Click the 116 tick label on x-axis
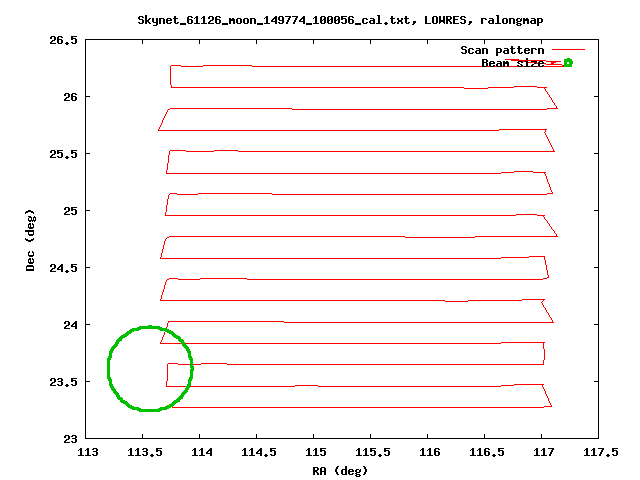 tap(428, 453)
